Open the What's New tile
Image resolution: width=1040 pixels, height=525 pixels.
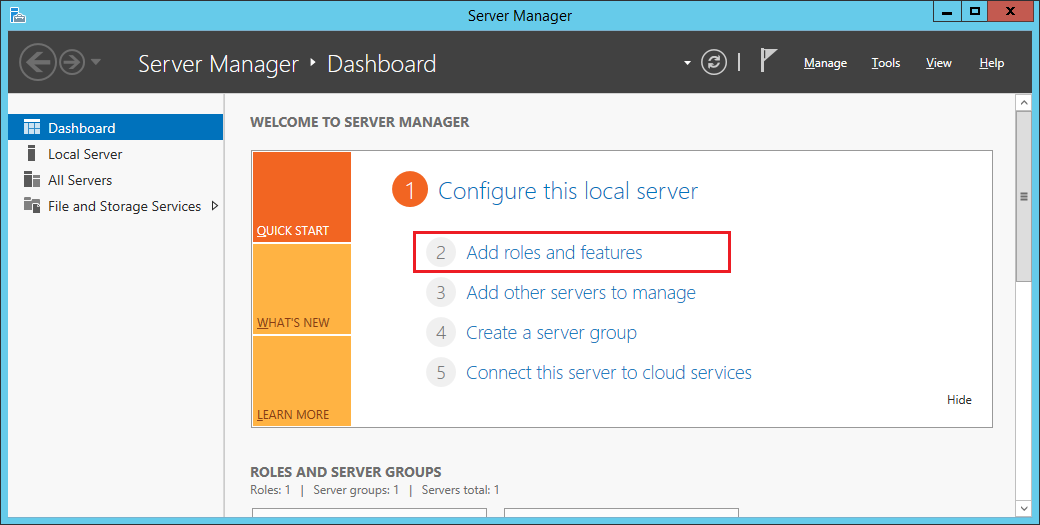(x=302, y=289)
